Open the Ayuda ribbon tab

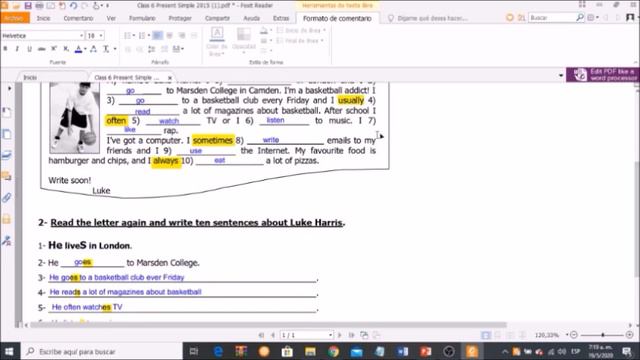251,18
